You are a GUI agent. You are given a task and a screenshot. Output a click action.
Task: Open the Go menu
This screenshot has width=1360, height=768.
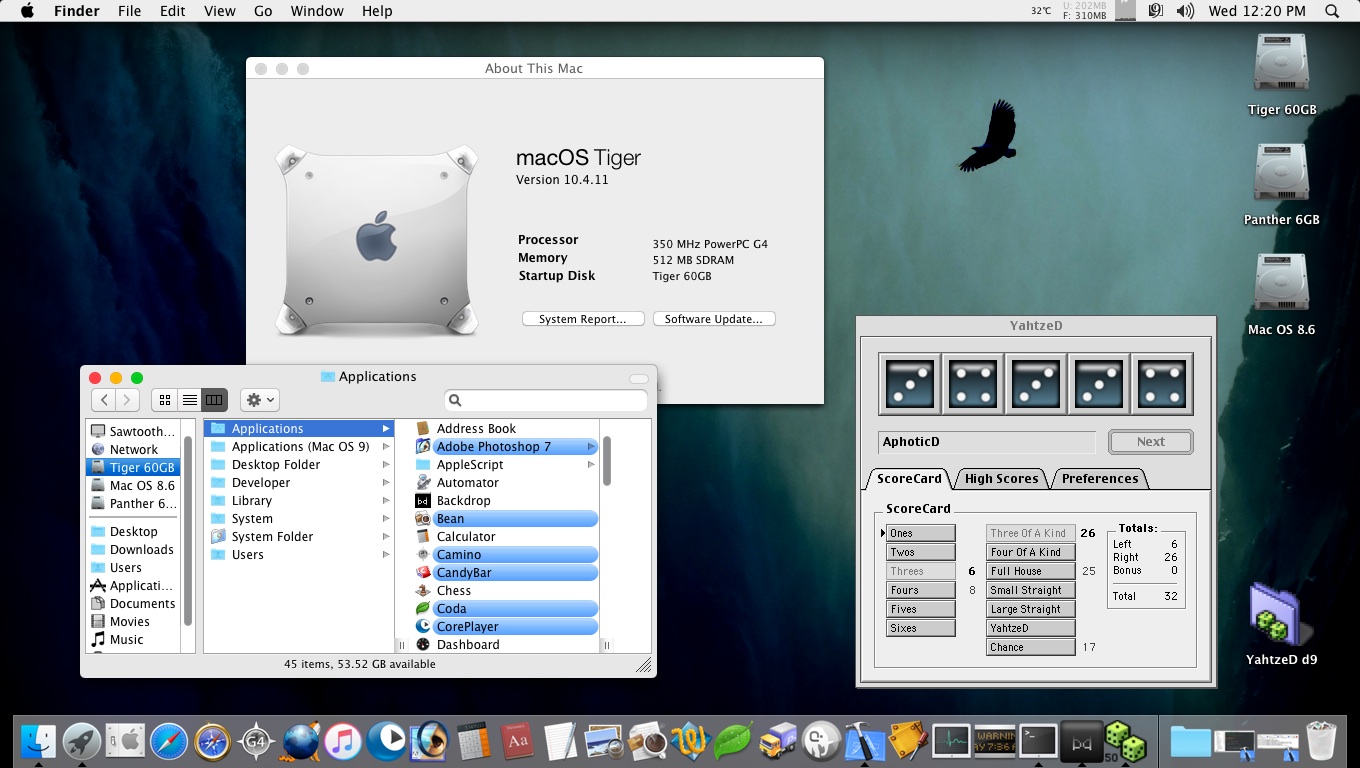(263, 11)
